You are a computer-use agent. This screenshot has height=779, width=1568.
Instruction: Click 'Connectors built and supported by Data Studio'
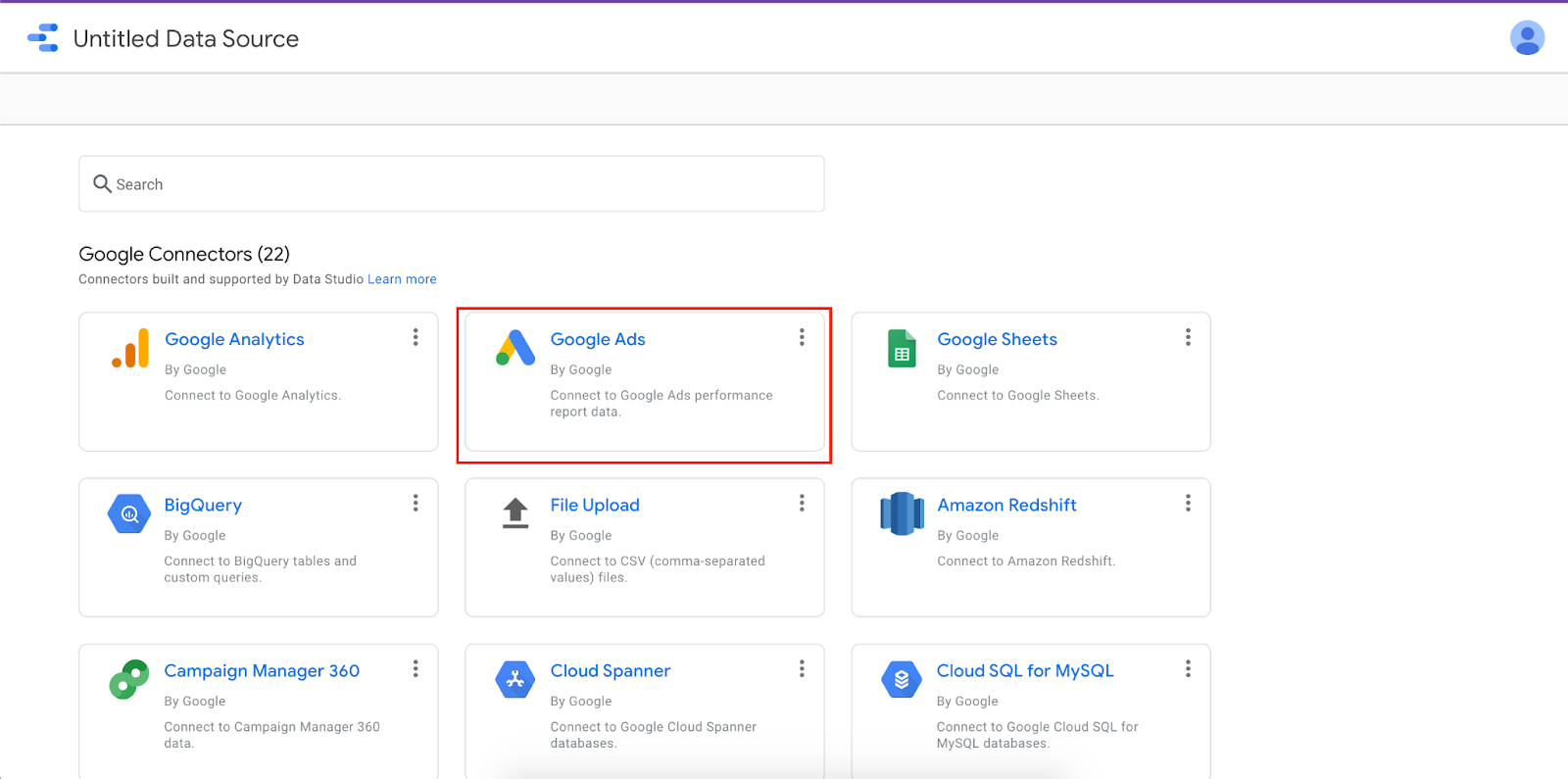pyautogui.click(x=221, y=279)
